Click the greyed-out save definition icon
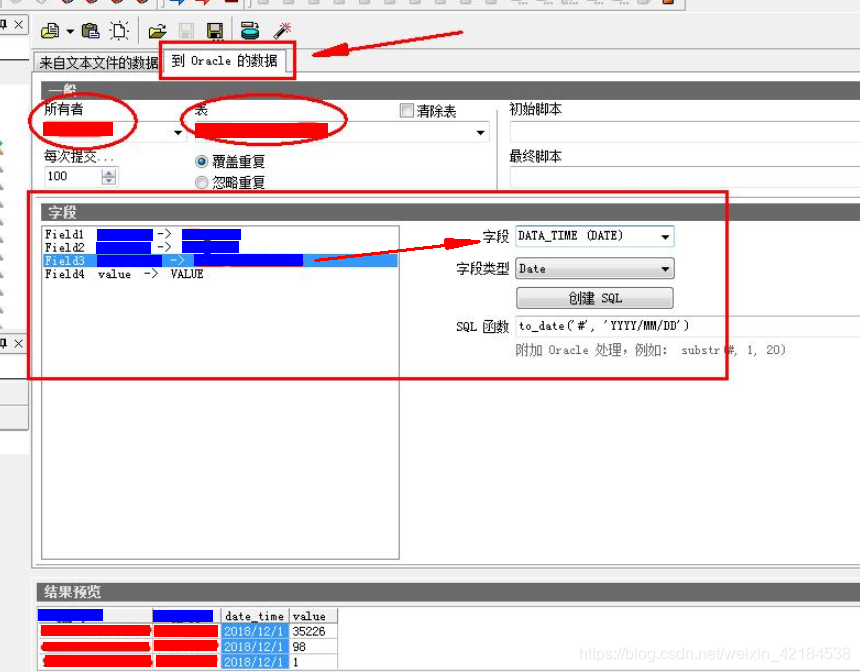The height and width of the screenshot is (672, 860). pos(186,31)
